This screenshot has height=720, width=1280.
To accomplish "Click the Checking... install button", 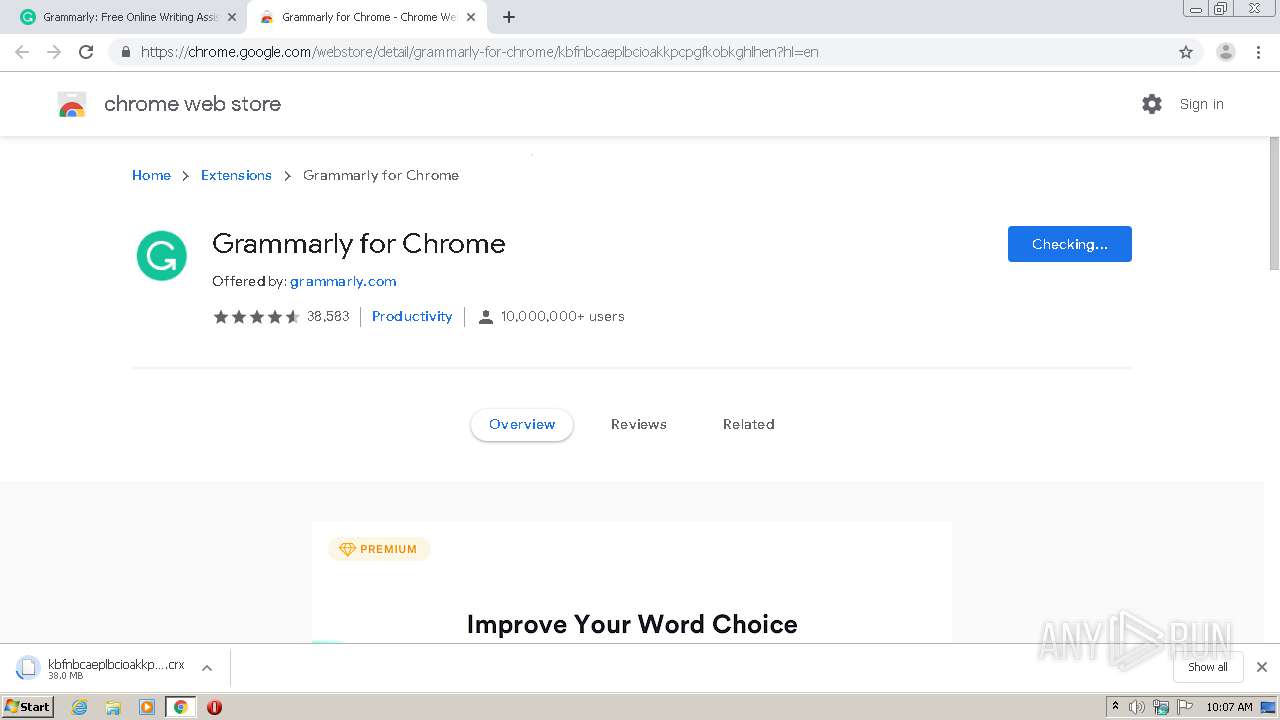I will click(x=1070, y=244).
